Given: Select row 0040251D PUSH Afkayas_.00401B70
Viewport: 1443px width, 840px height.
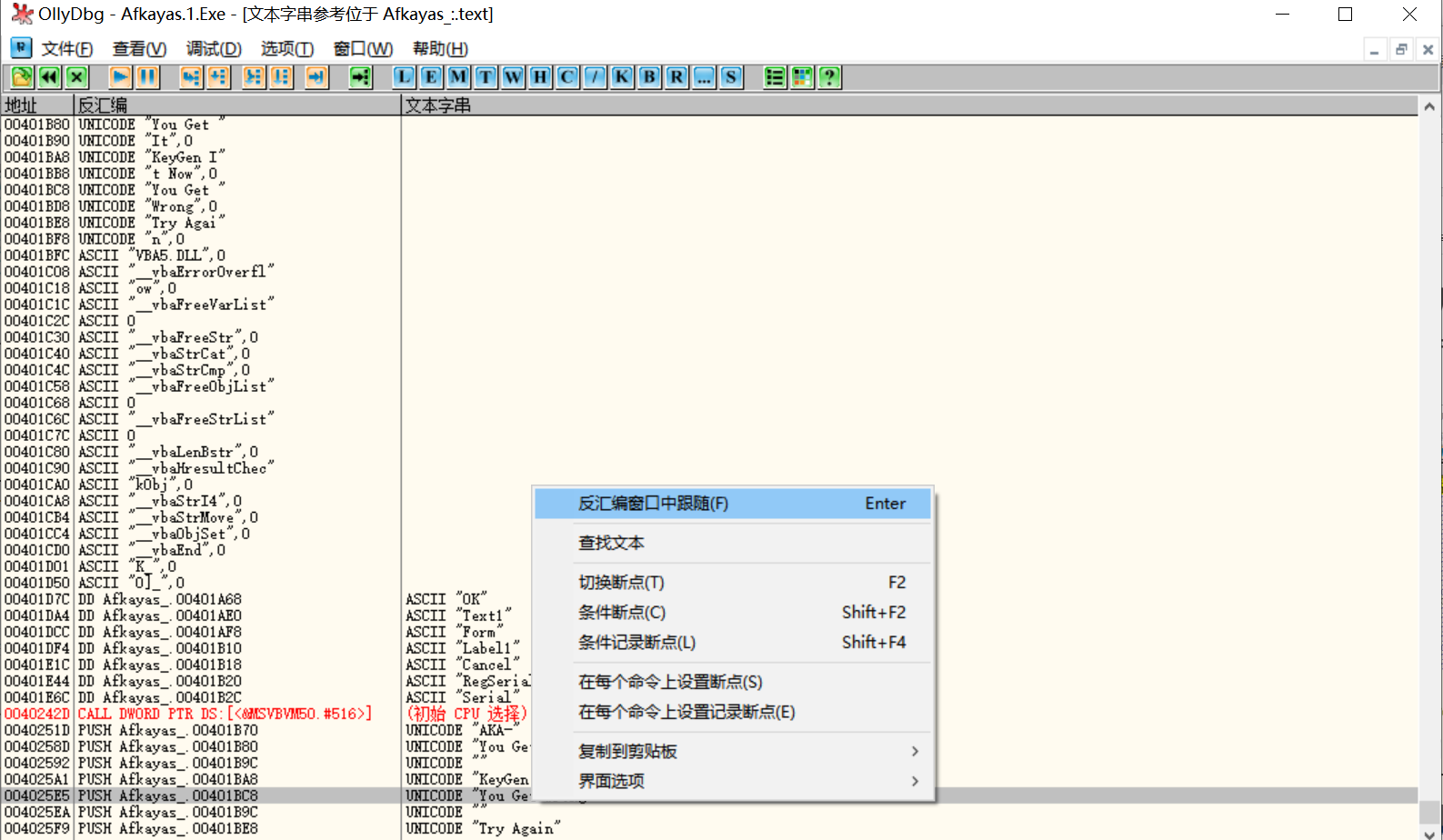Looking at the screenshot, I should 709,730.
